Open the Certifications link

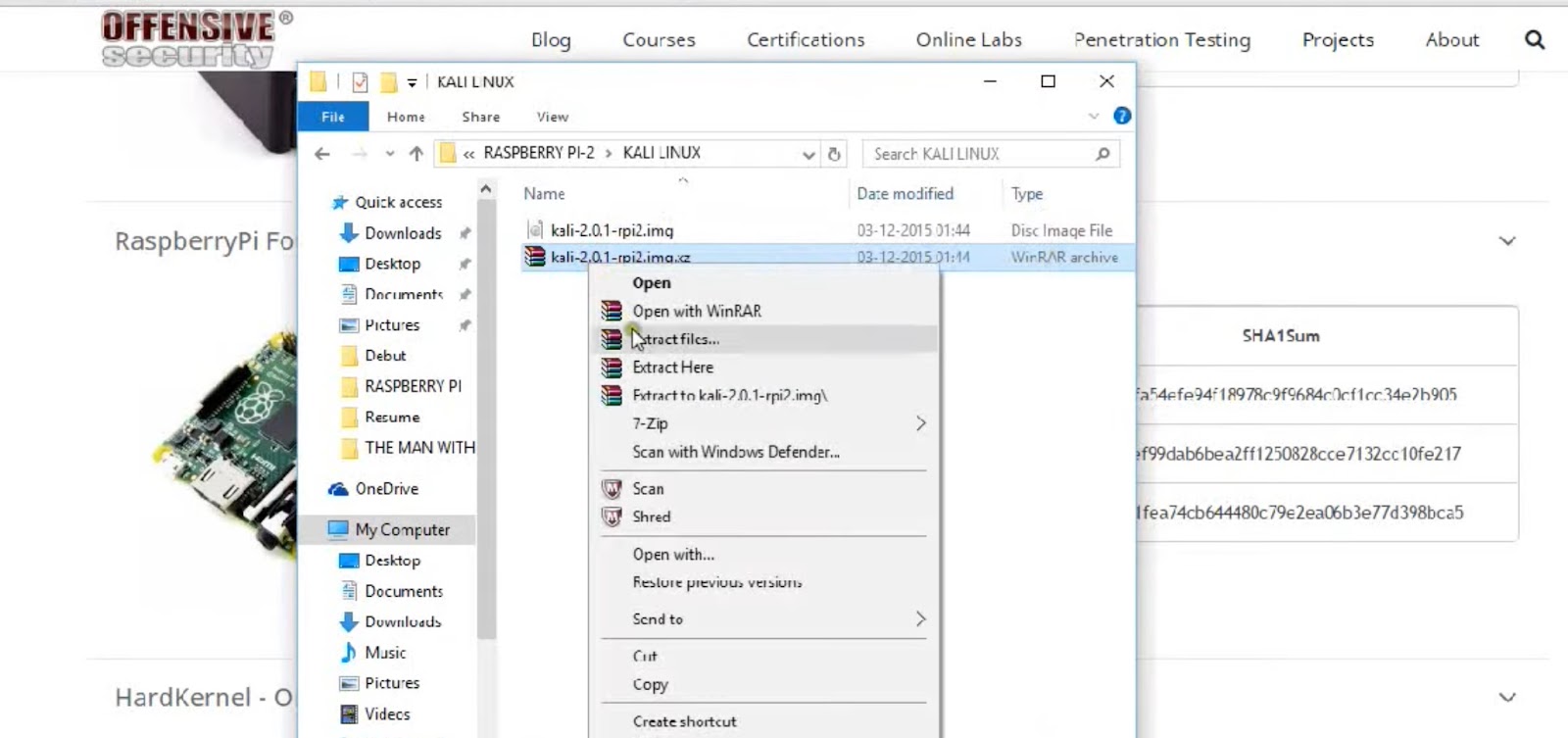pos(806,40)
